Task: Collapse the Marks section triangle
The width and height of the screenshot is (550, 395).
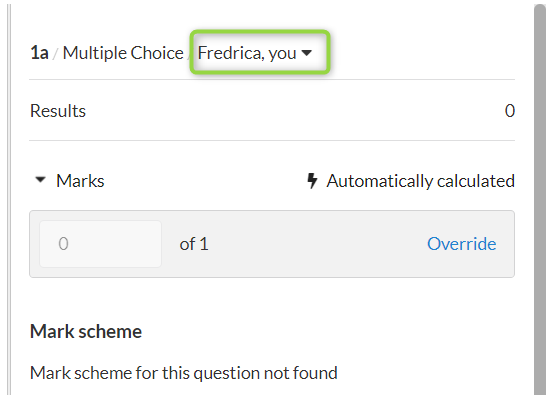Action: click(x=41, y=180)
